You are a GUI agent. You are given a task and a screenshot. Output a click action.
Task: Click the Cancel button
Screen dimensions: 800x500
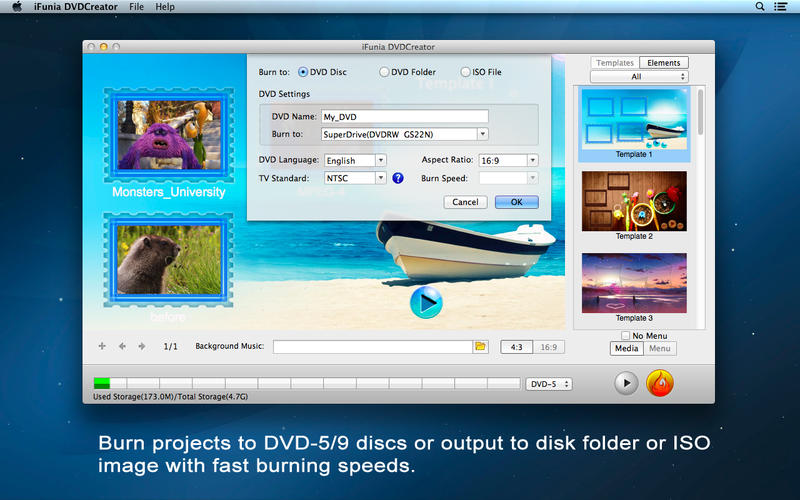pyautogui.click(x=465, y=202)
